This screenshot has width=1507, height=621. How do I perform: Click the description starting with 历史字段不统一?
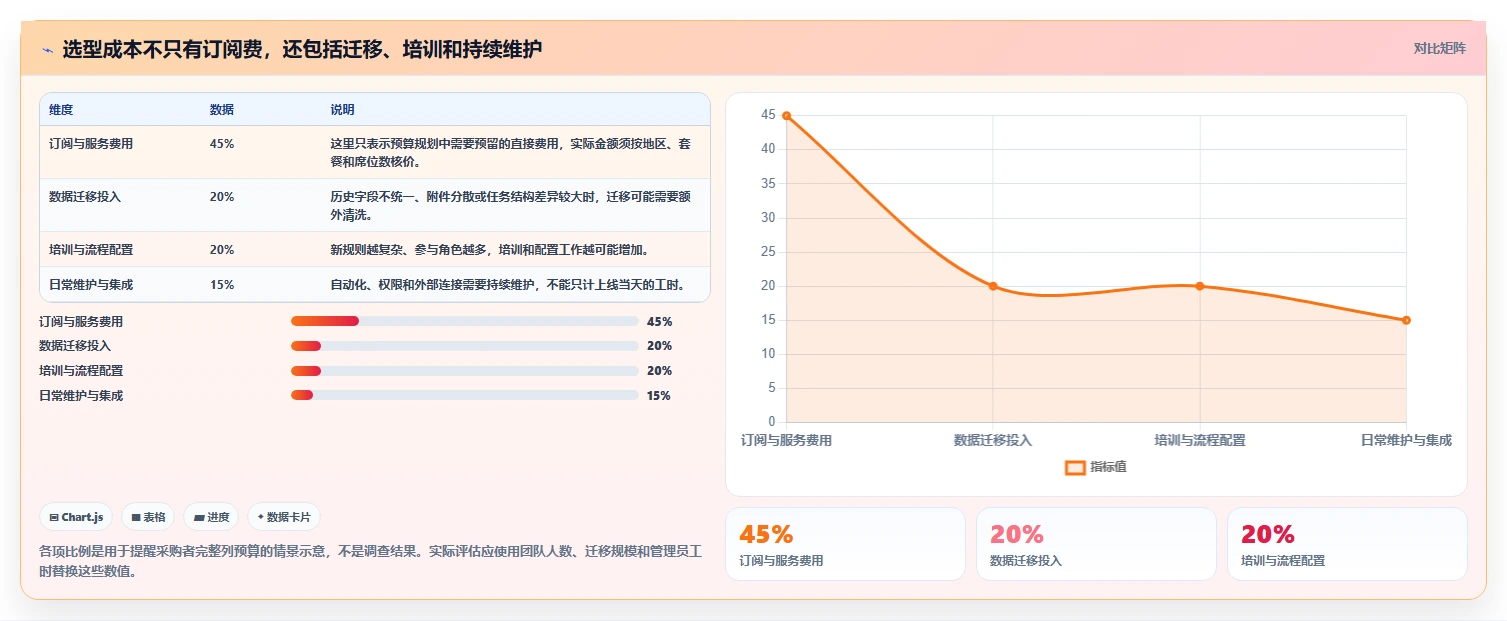511,205
